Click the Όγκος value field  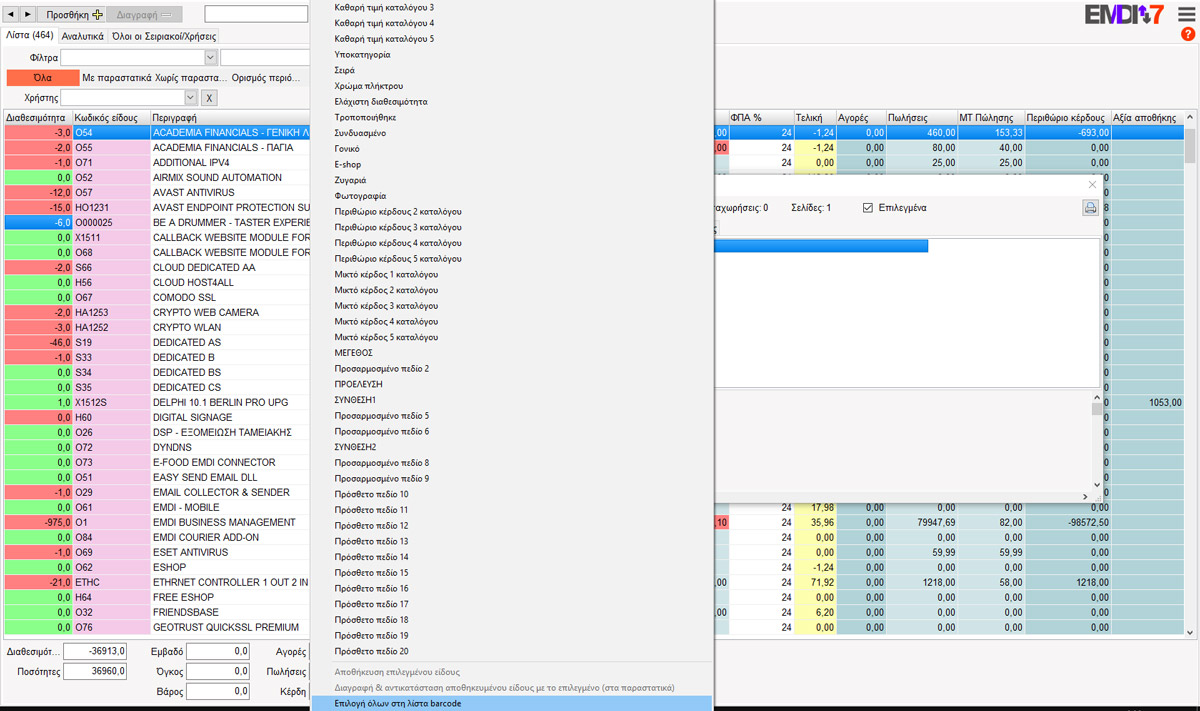(218, 672)
